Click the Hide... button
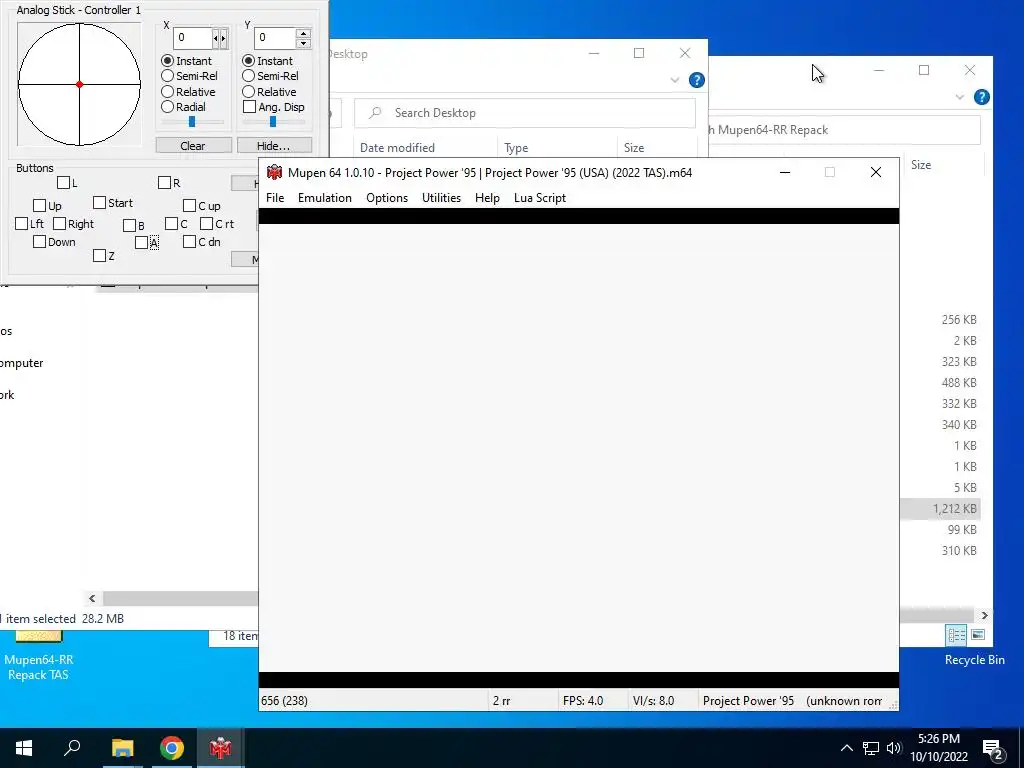Screen dimensions: 1024x768 tap(274, 146)
